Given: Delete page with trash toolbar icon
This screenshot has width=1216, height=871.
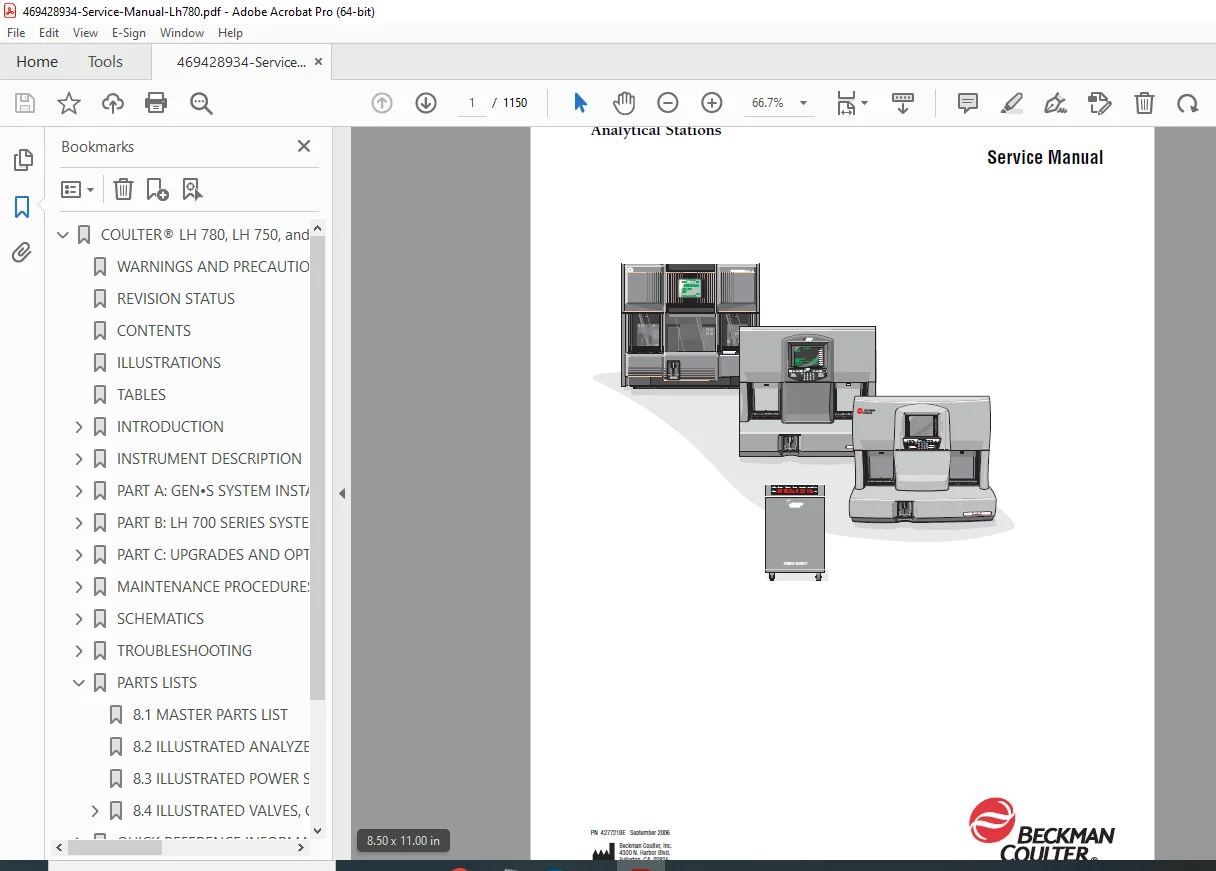Looking at the screenshot, I should click(1144, 103).
